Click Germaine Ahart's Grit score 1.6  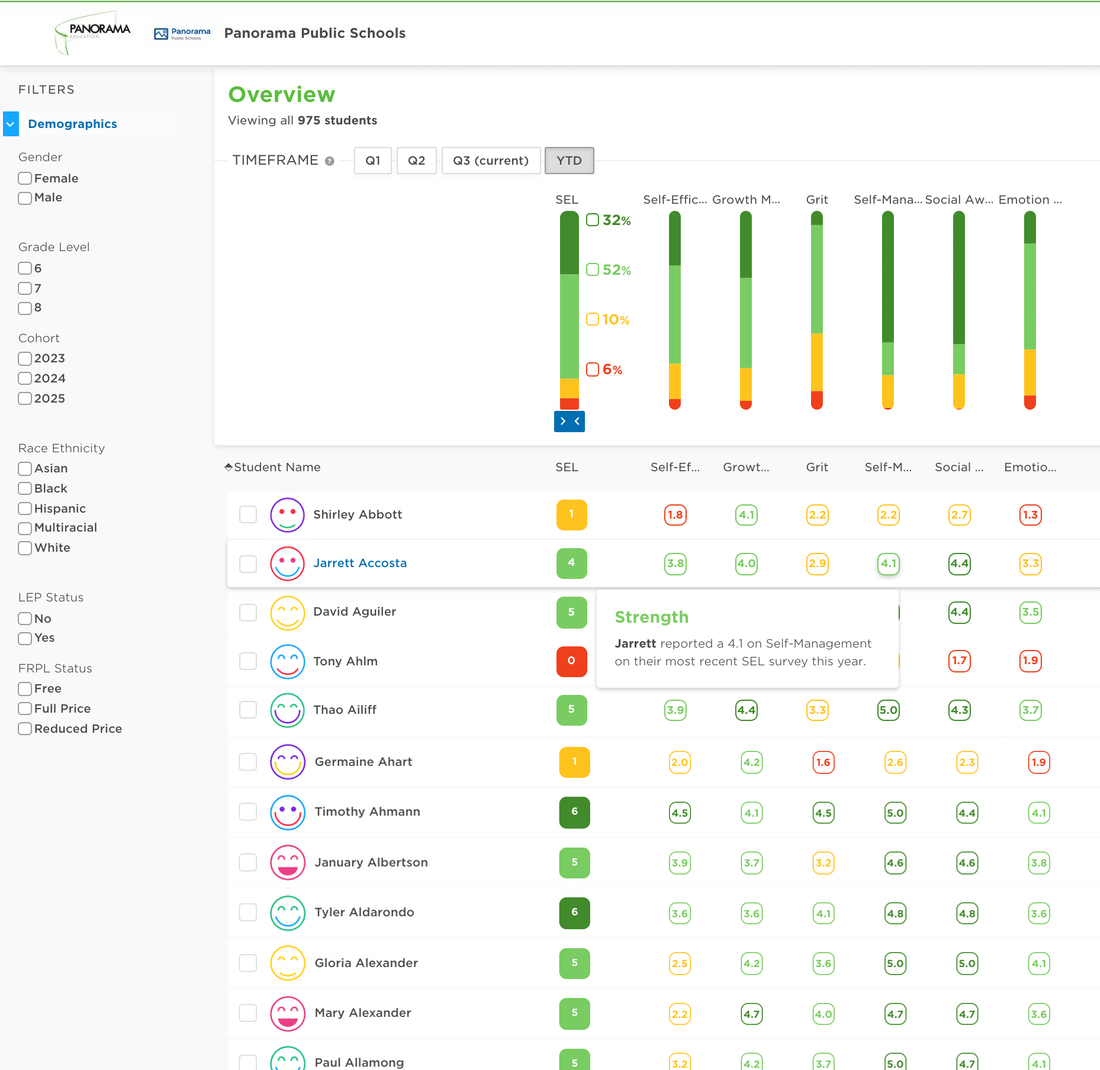tap(823, 762)
